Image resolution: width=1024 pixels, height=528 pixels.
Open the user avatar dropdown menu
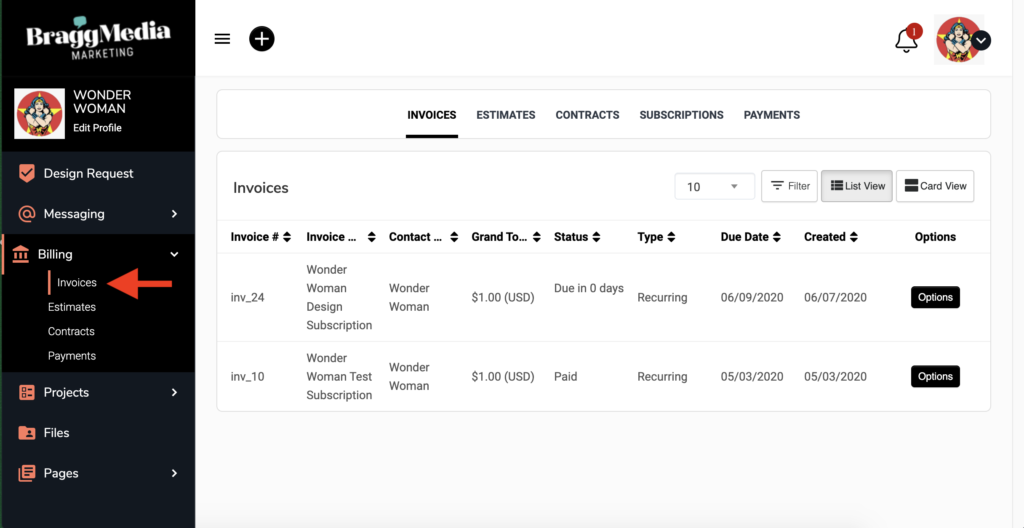pyautogui.click(x=981, y=40)
